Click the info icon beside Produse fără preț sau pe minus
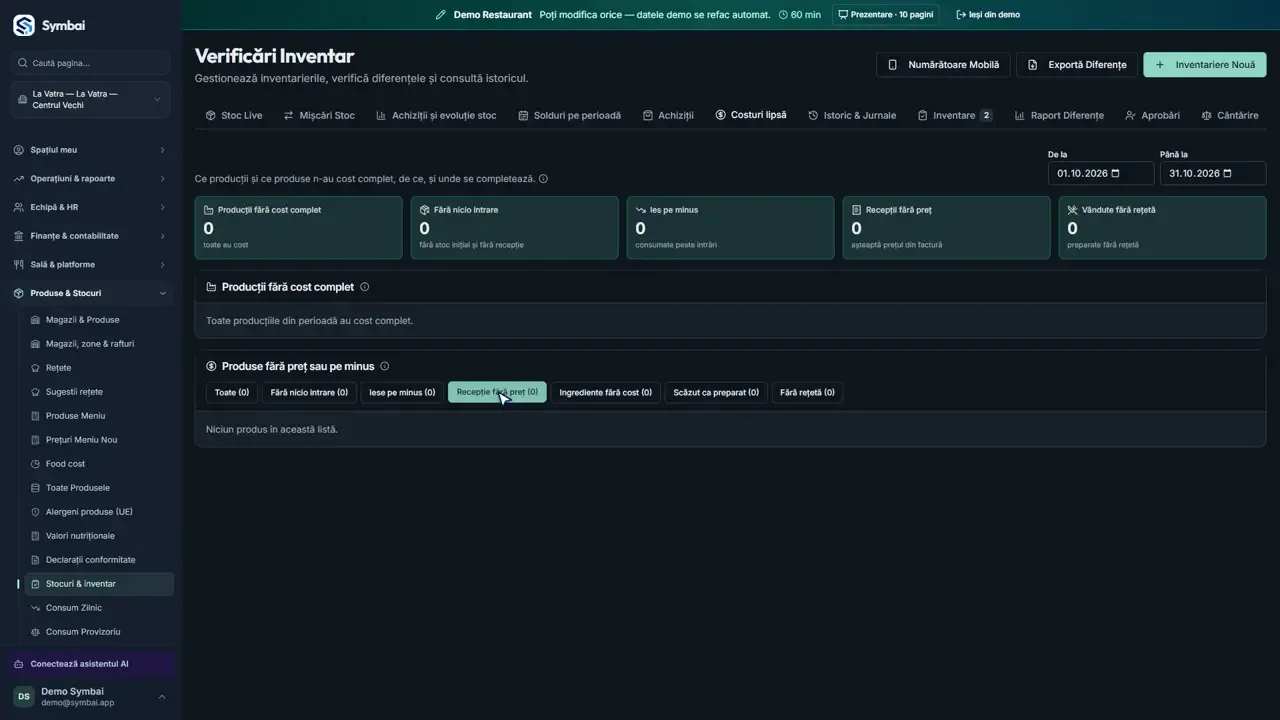The width and height of the screenshot is (1280, 720). point(385,366)
